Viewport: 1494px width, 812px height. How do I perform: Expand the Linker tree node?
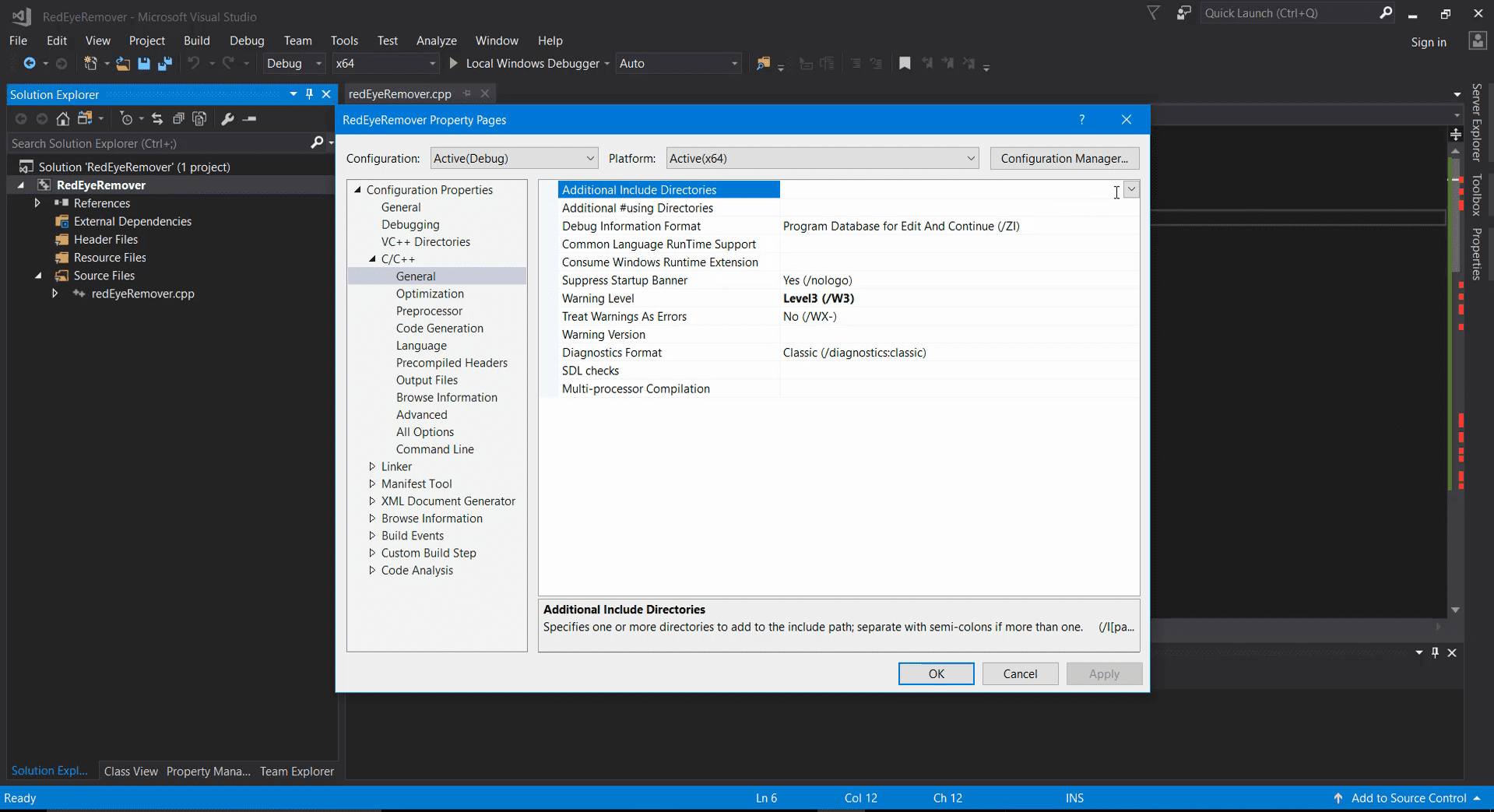coord(372,466)
